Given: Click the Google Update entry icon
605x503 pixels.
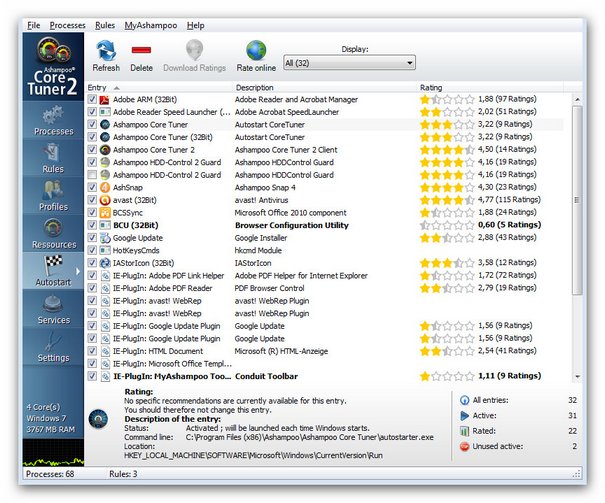Looking at the screenshot, I should pos(105,238).
